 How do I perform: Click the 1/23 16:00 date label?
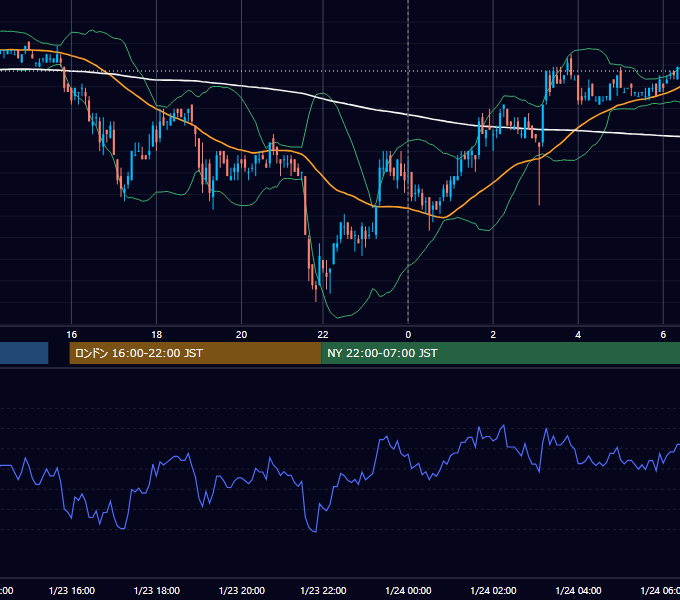point(72,590)
